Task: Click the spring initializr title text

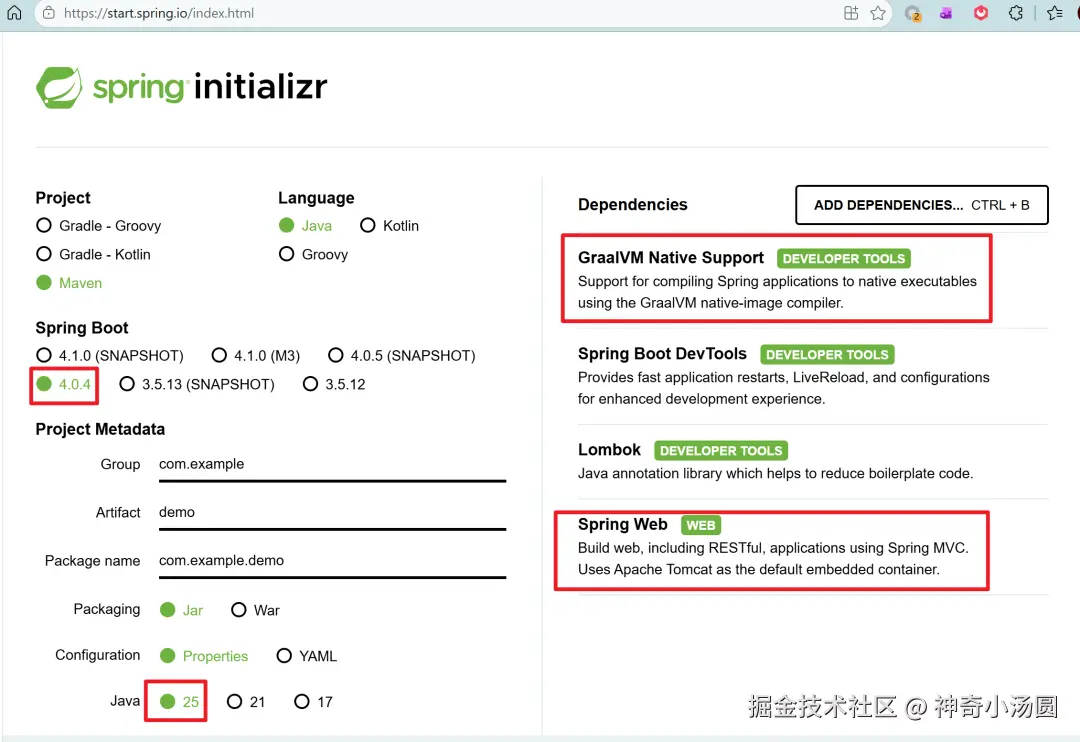Action: [x=209, y=87]
